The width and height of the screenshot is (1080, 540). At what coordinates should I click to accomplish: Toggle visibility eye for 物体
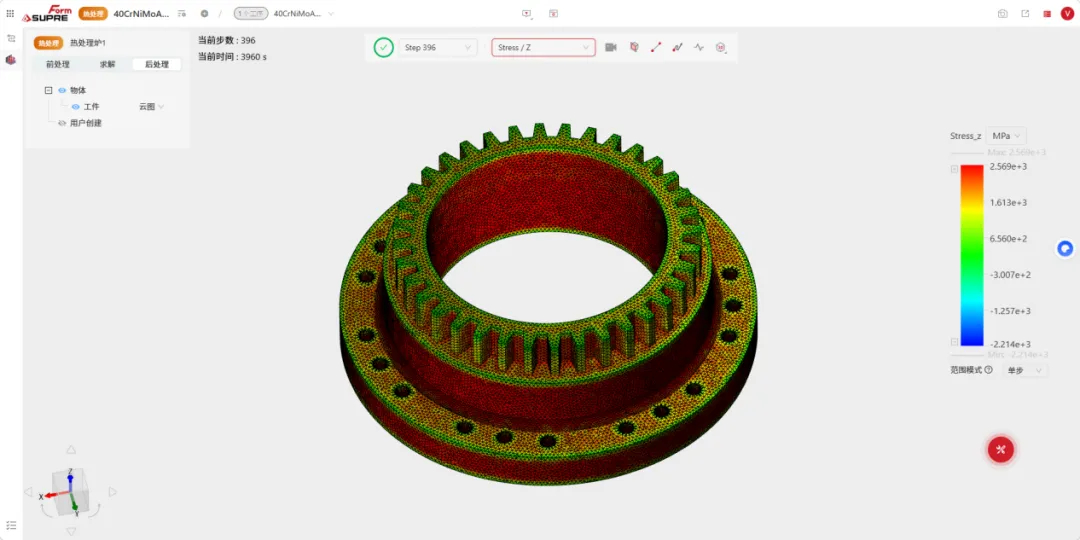(x=62, y=90)
